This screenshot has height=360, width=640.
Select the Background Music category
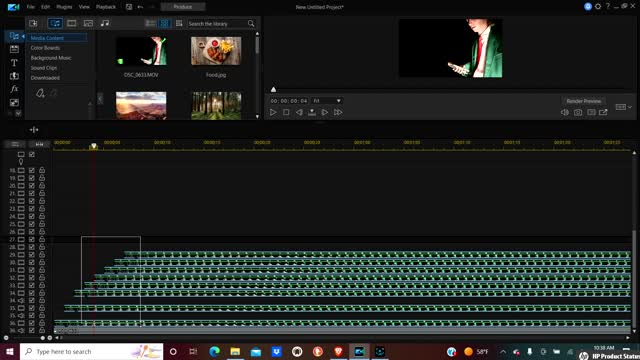(x=51, y=58)
